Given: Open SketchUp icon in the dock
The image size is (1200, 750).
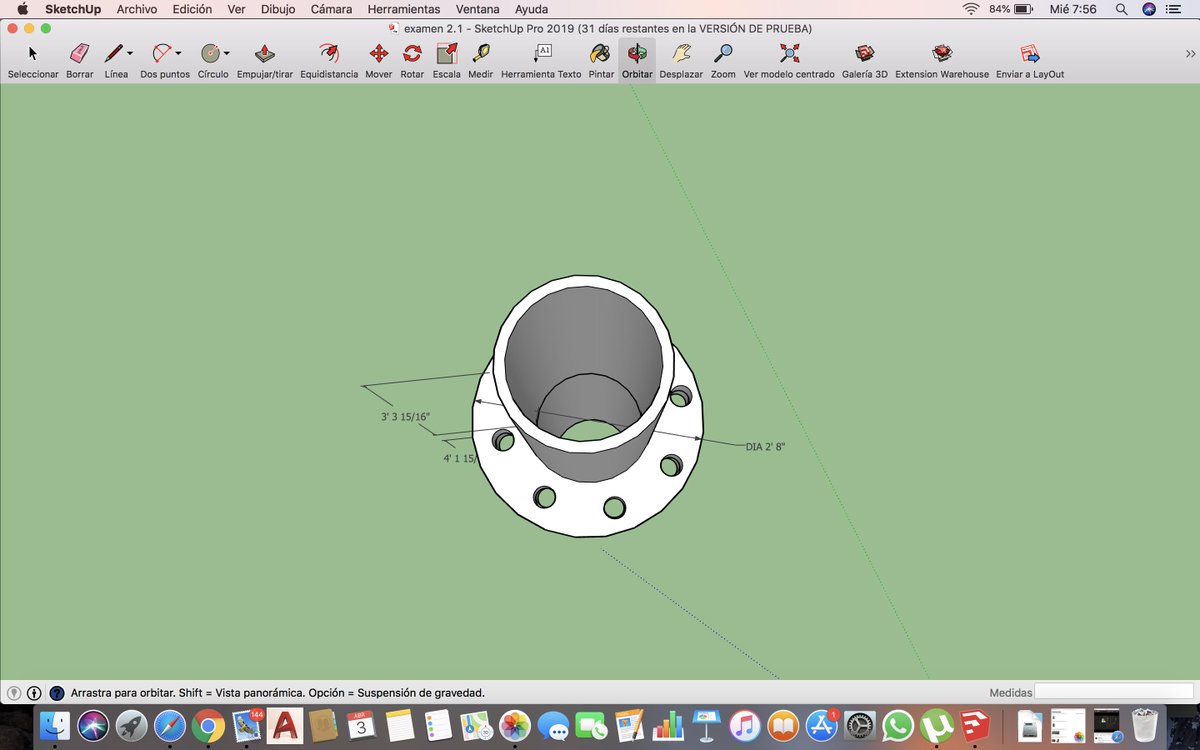Looking at the screenshot, I should coord(975,724).
